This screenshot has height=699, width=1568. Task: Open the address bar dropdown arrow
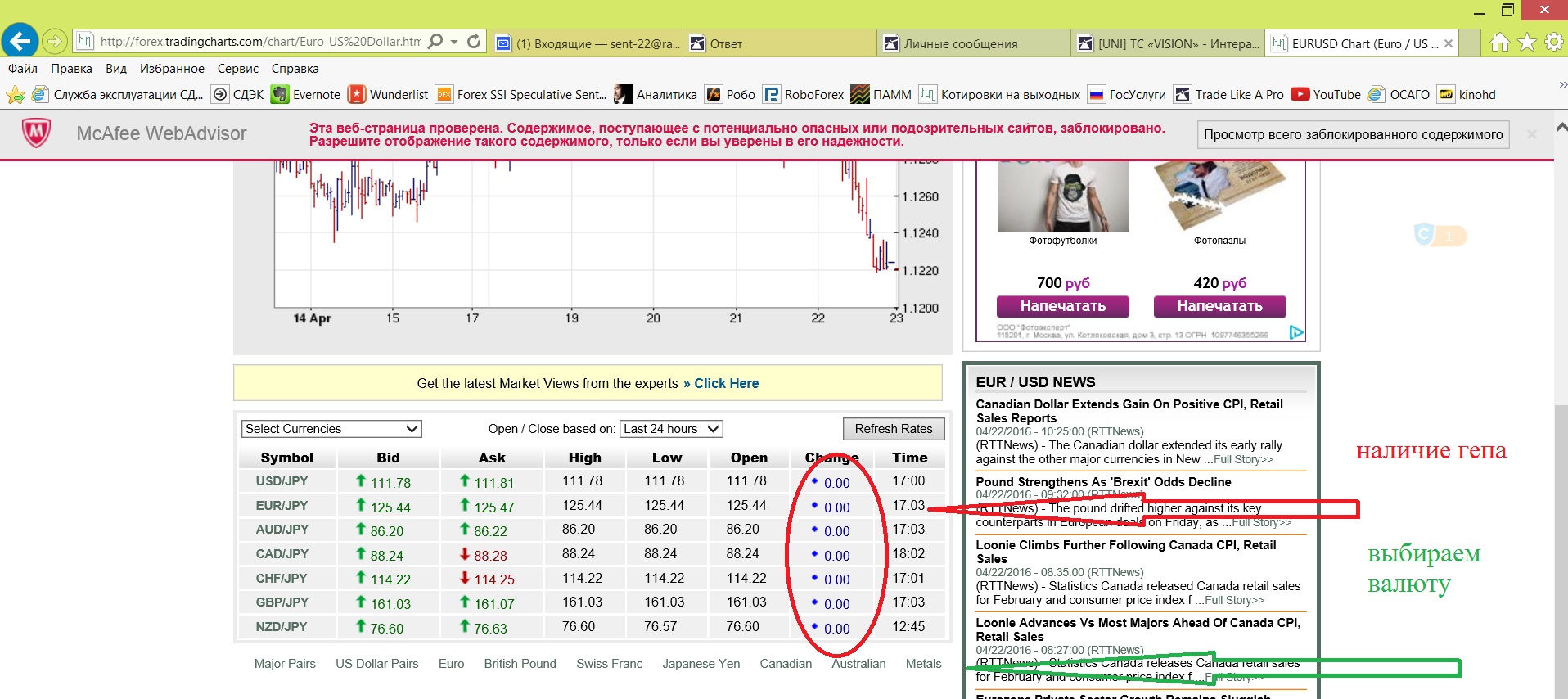coord(454,41)
